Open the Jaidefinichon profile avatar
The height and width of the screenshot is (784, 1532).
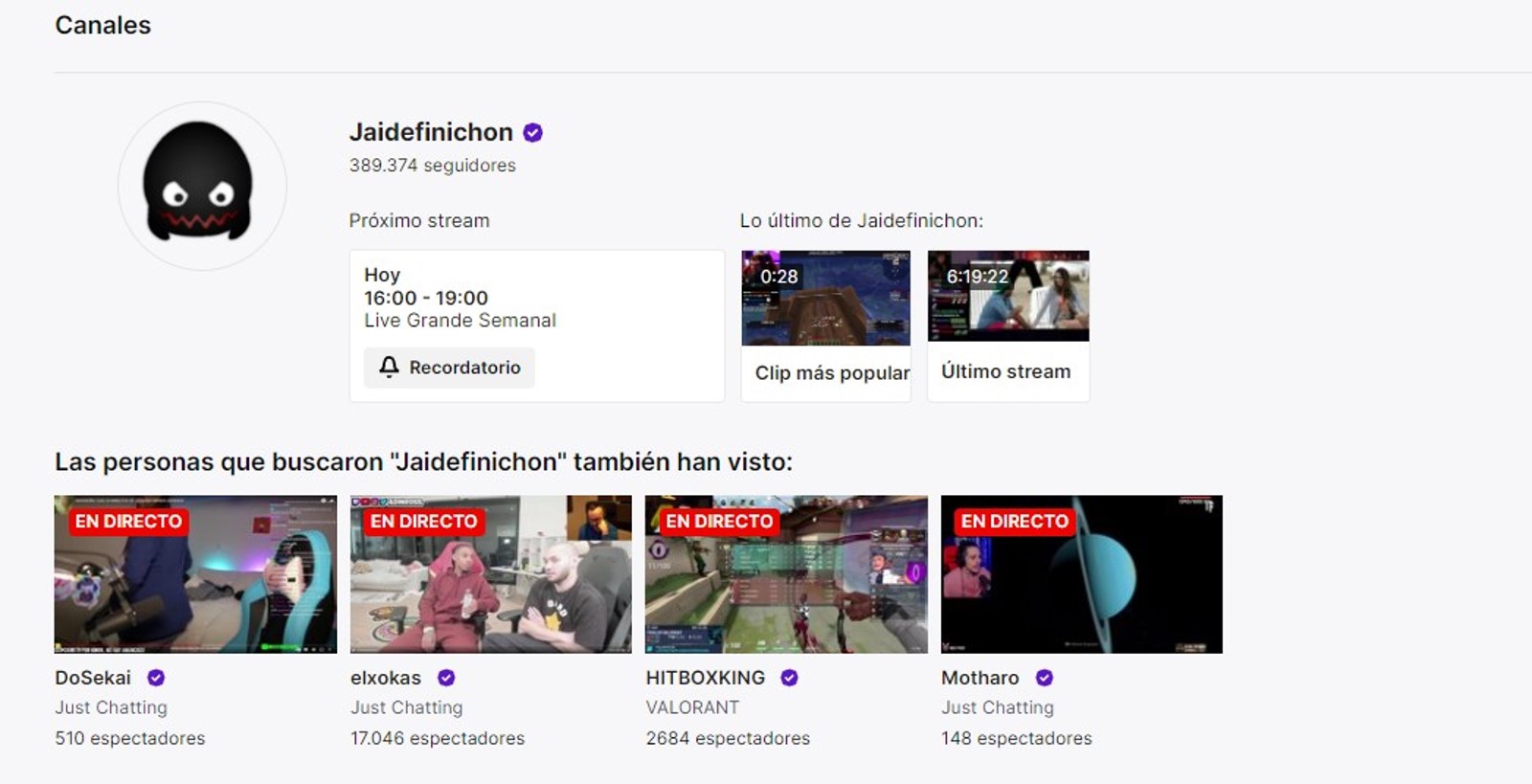pyautogui.click(x=202, y=186)
